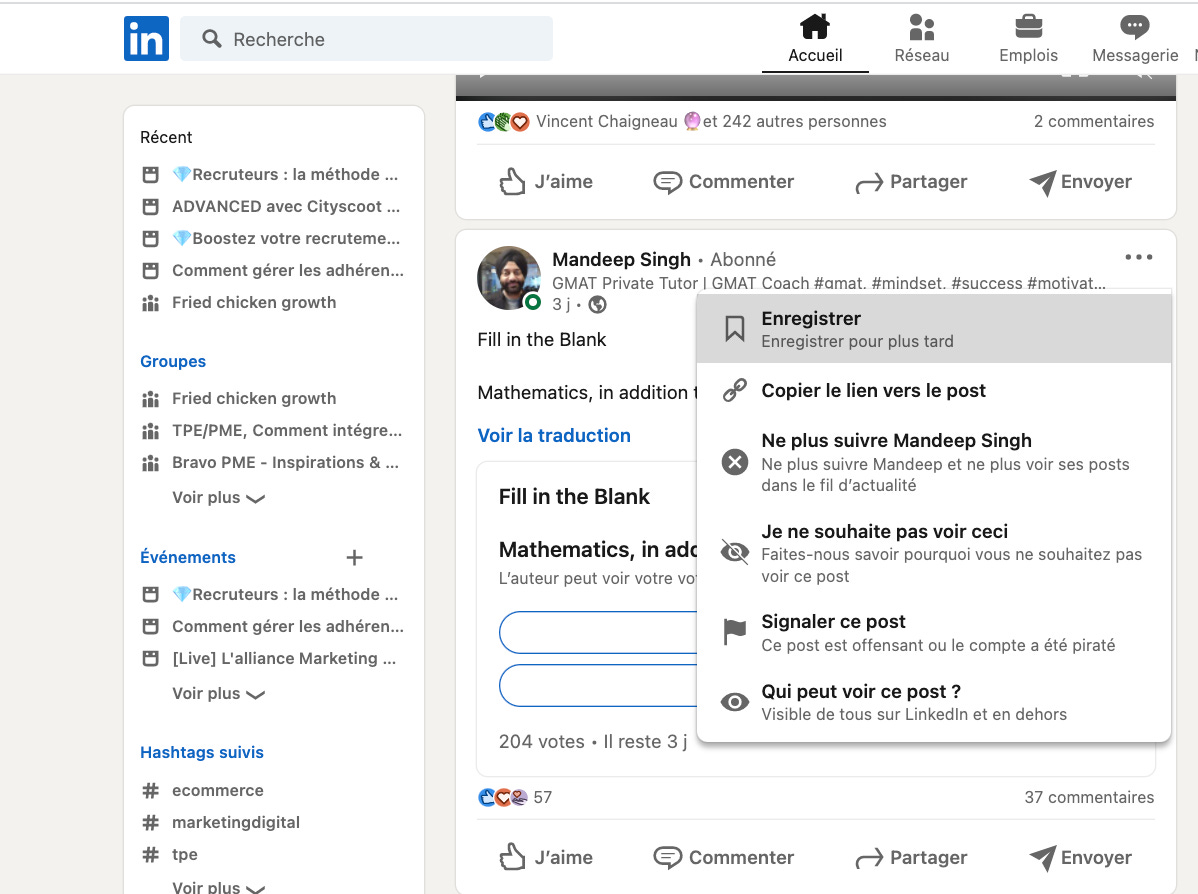Open the marketingdigital hashtag
Screen dimensions: 1198x894
(235, 823)
